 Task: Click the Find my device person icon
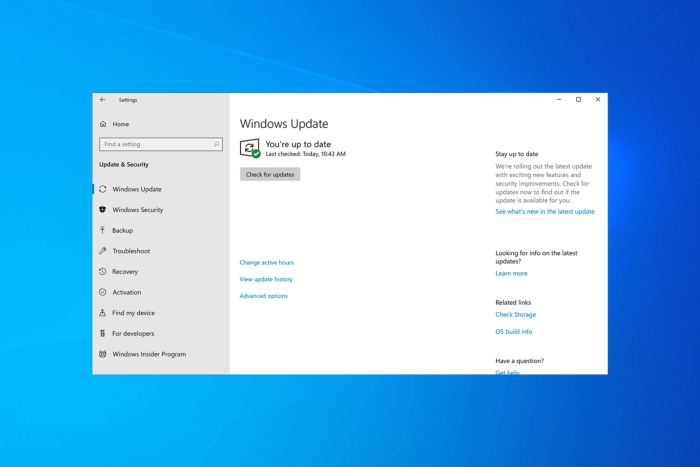point(103,313)
